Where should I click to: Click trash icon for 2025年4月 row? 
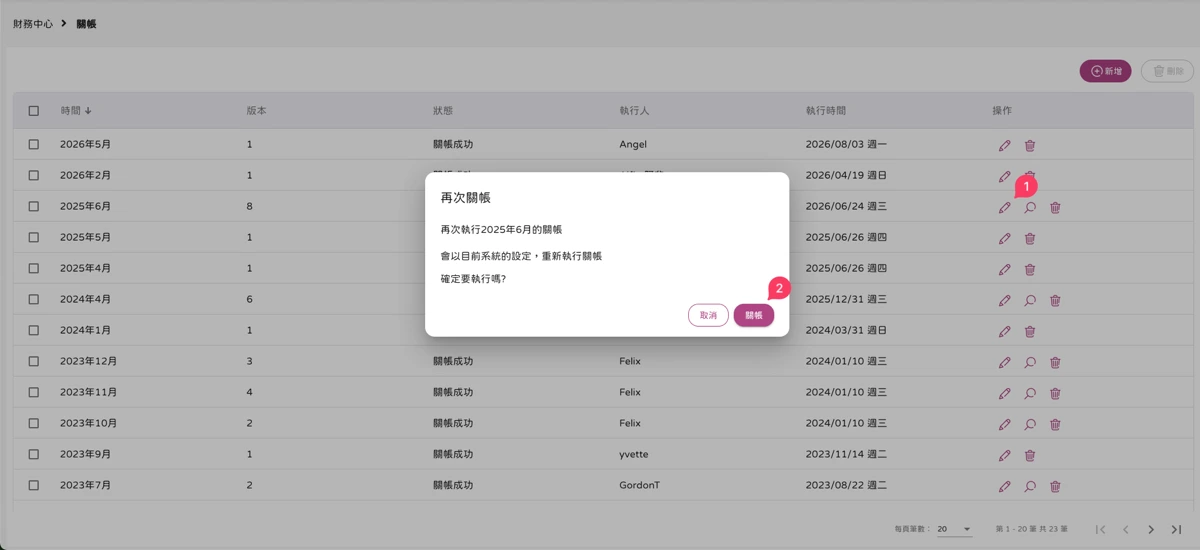click(1030, 269)
